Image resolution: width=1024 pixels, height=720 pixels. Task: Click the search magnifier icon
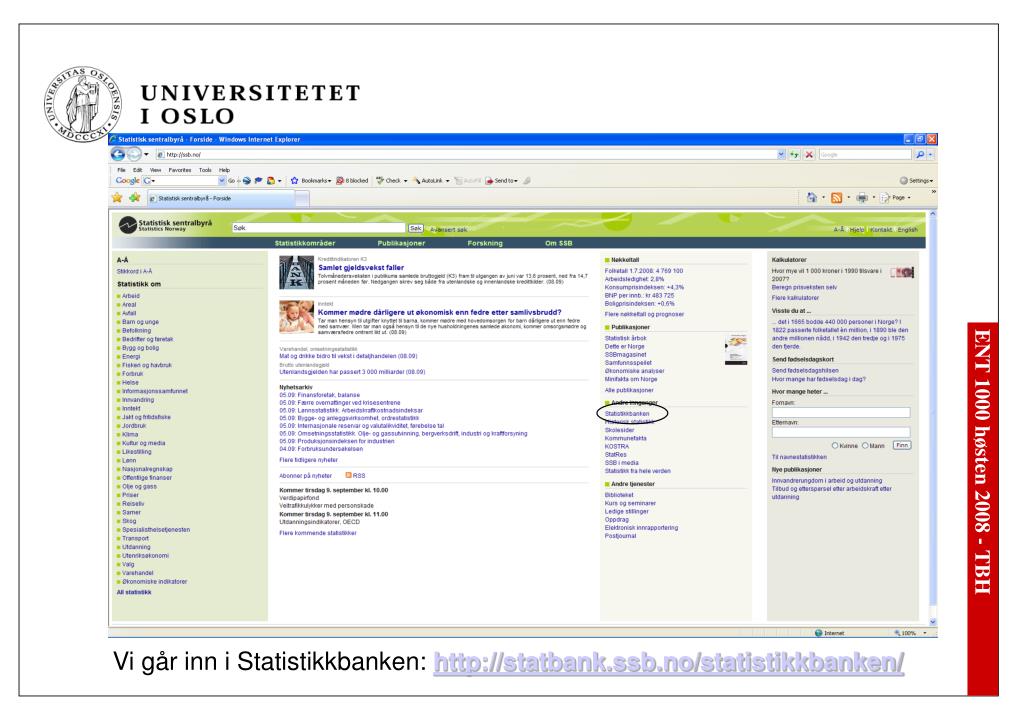920,155
